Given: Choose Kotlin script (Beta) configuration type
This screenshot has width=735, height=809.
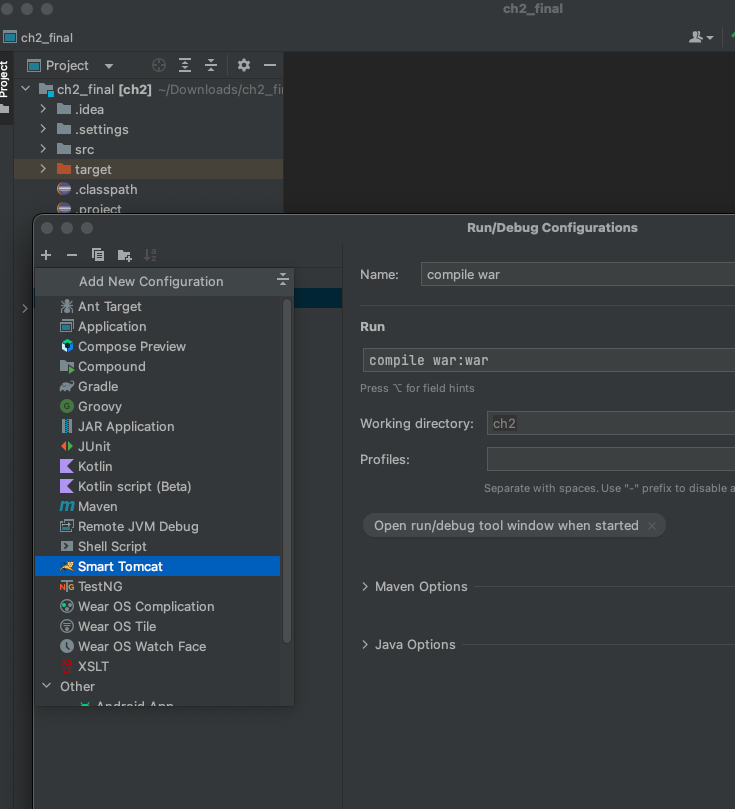Looking at the screenshot, I should click(x=157, y=487).
